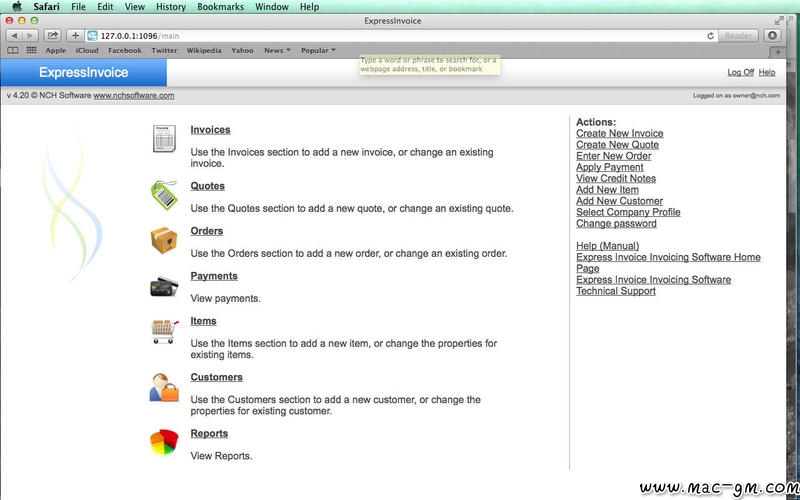Click the site favicon in address bar
Screen dimensions: 800x500
pos(92,36)
